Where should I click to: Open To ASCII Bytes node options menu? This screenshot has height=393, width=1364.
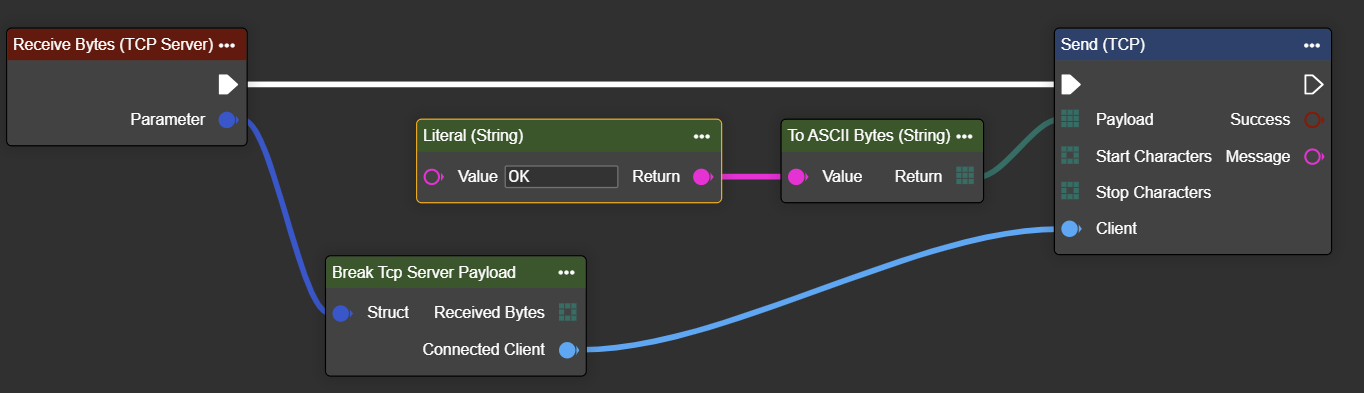click(964, 136)
